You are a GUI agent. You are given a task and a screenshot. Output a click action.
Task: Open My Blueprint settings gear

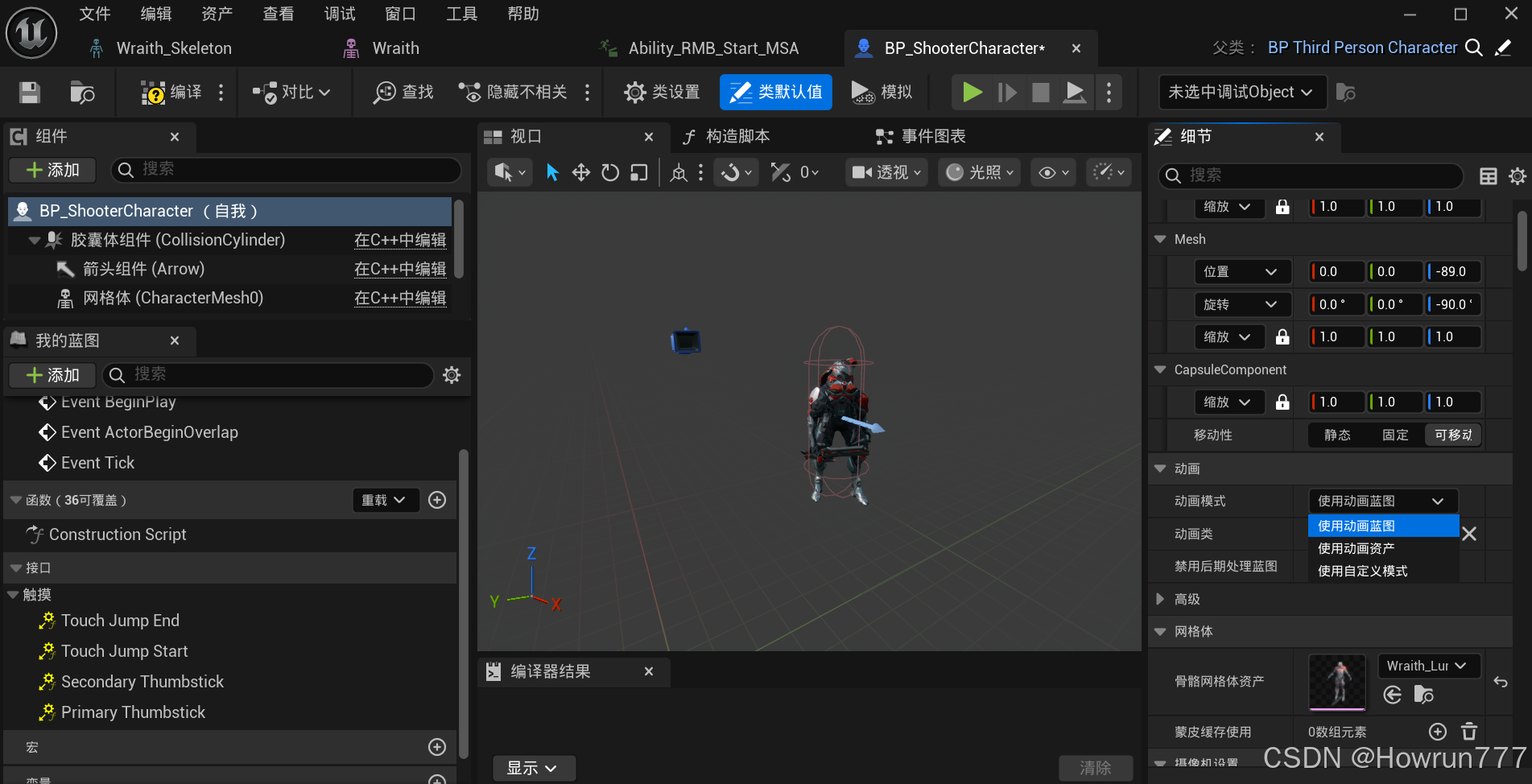[452, 375]
